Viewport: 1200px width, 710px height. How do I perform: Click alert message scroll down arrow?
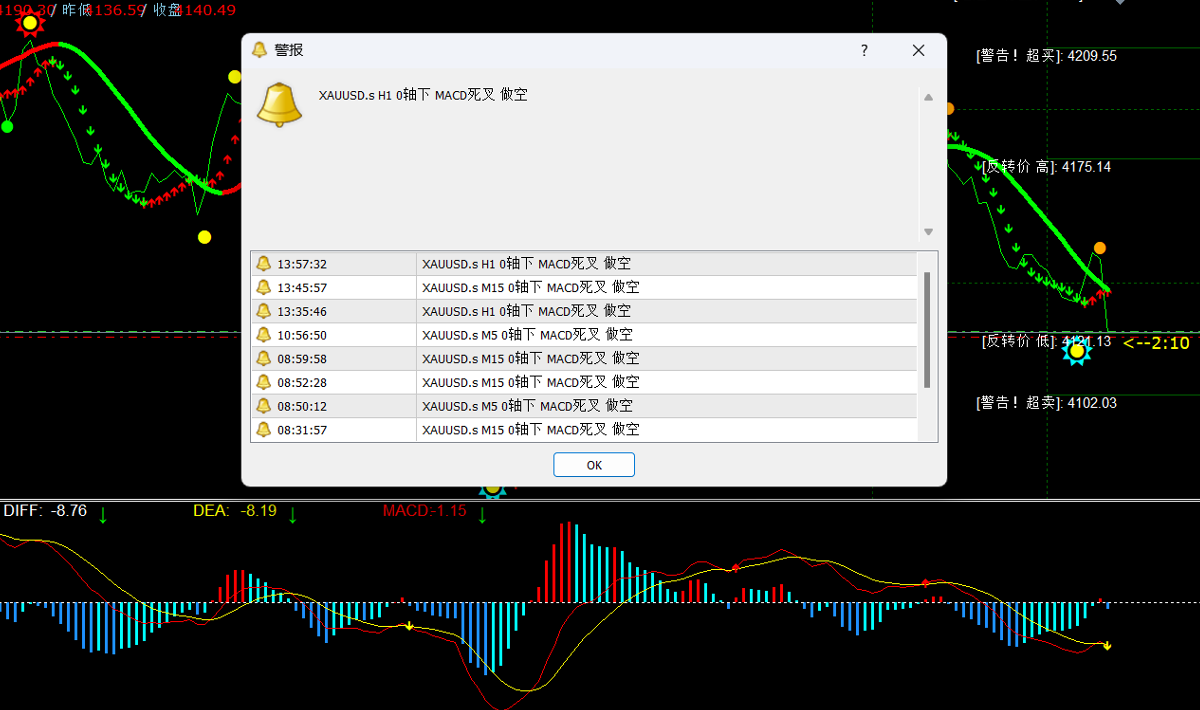click(x=928, y=231)
